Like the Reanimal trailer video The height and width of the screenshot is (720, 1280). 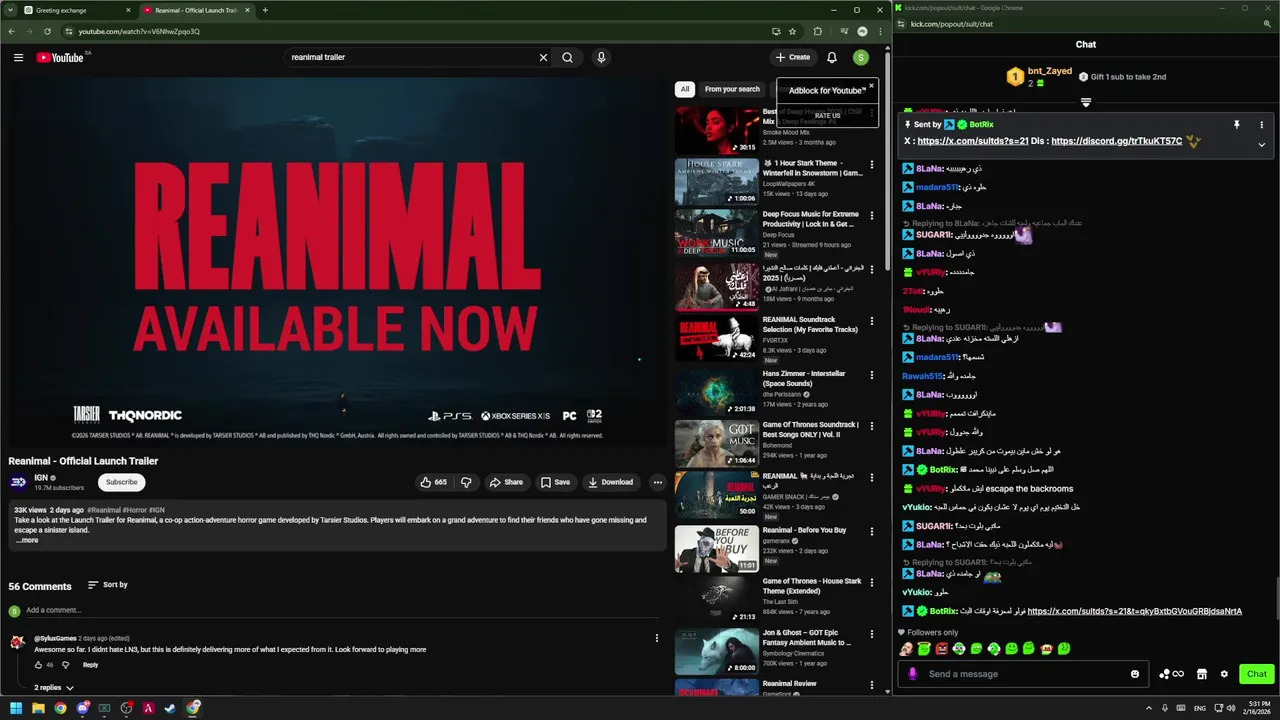pos(433,482)
